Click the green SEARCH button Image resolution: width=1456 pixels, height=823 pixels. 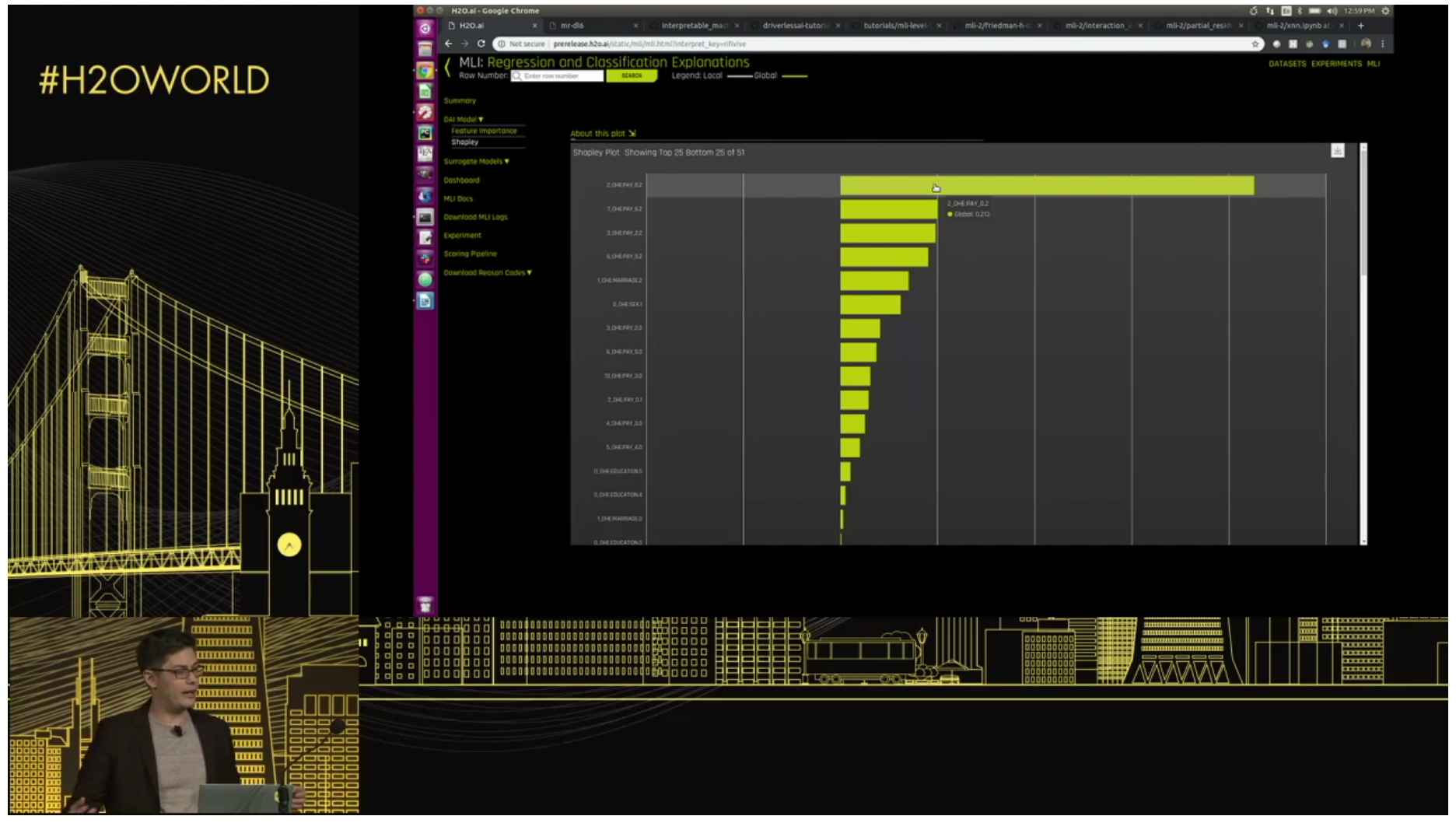point(632,75)
